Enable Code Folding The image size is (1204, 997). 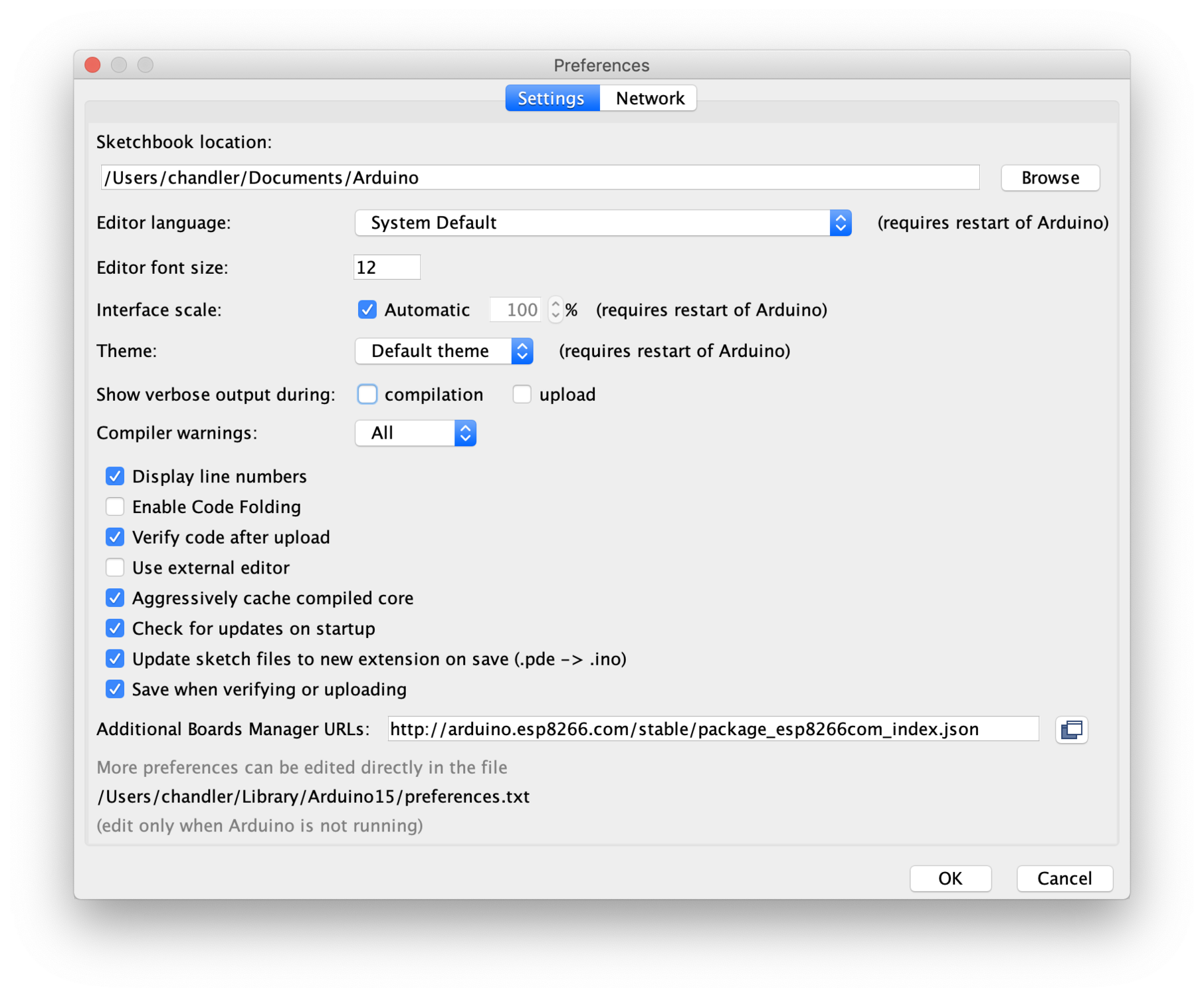click(114, 506)
